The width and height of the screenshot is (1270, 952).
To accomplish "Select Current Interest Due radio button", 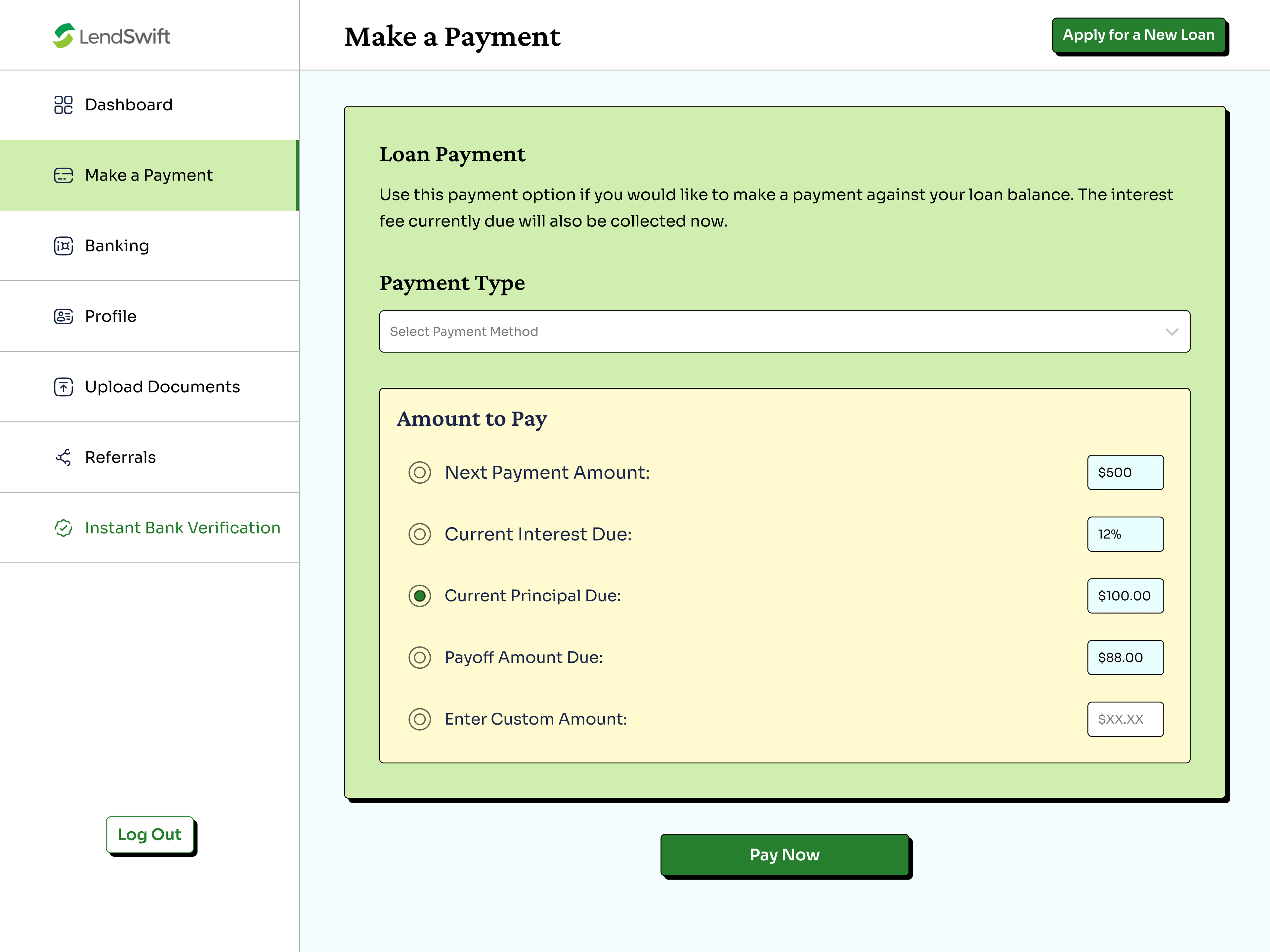I will point(420,534).
